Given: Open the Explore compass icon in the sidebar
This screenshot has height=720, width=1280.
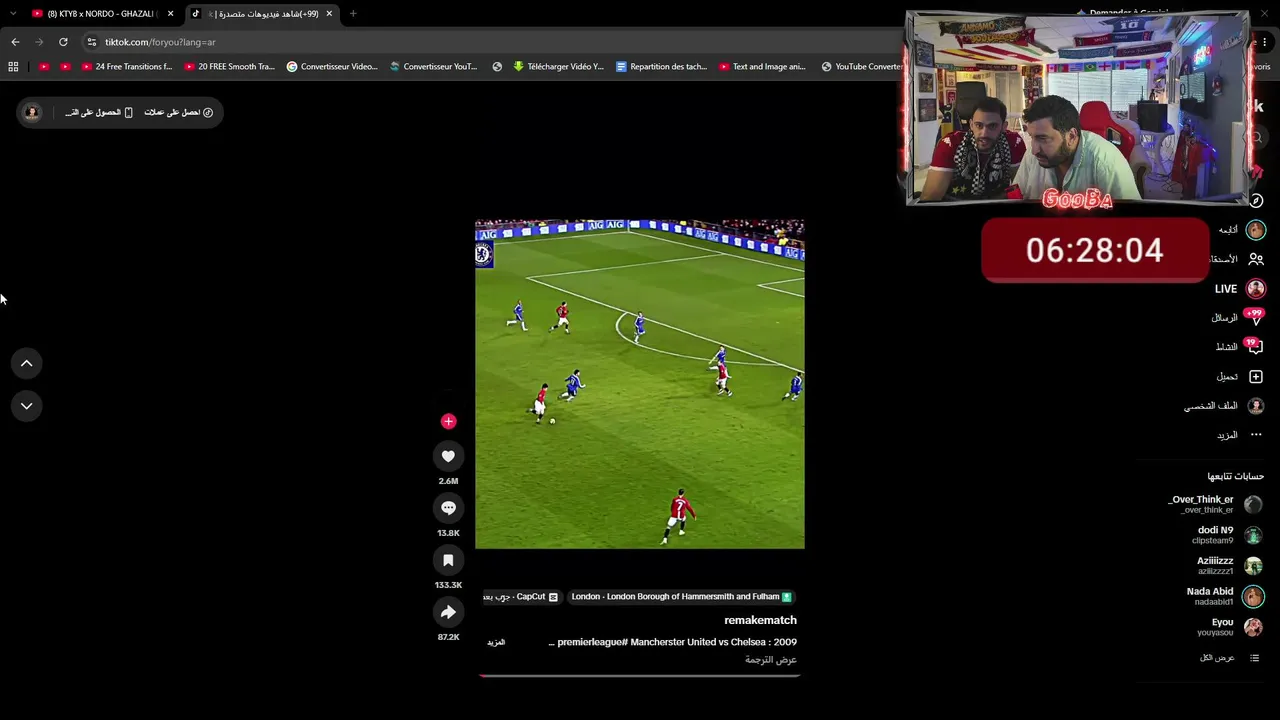Looking at the screenshot, I should tap(1257, 200).
